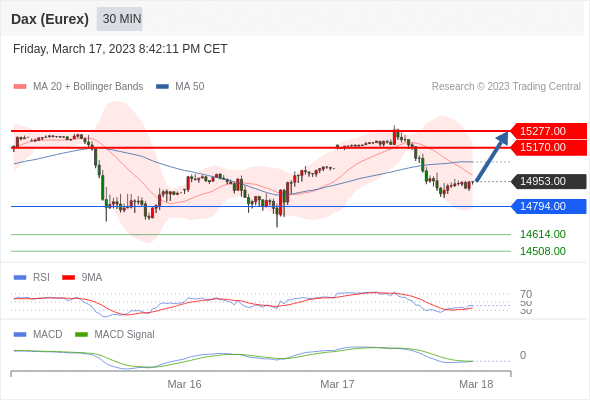Click the RSI blue legend swatch
The height and width of the screenshot is (400, 590).
click(x=20, y=278)
